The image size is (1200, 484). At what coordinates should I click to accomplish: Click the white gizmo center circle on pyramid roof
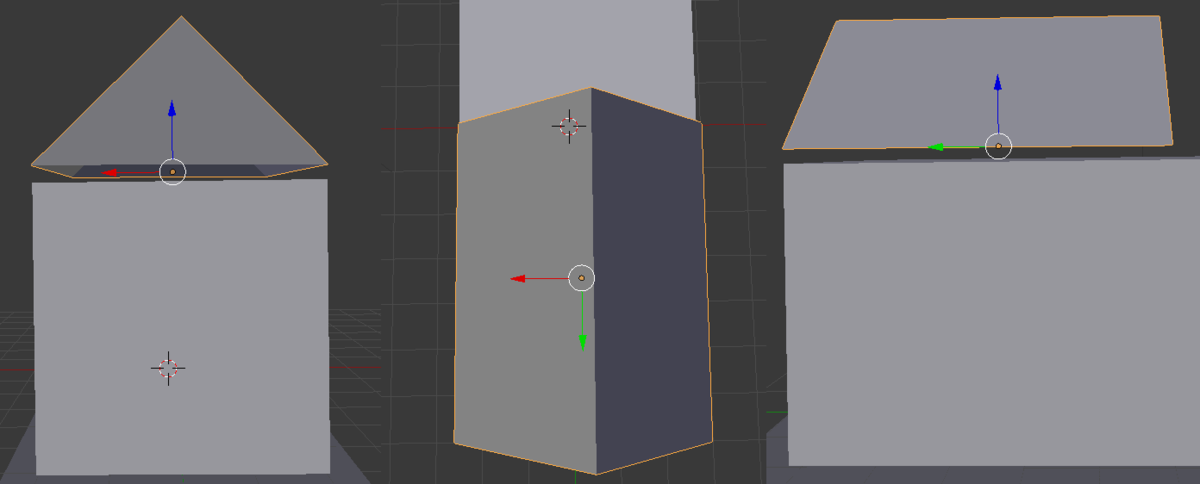point(172,172)
